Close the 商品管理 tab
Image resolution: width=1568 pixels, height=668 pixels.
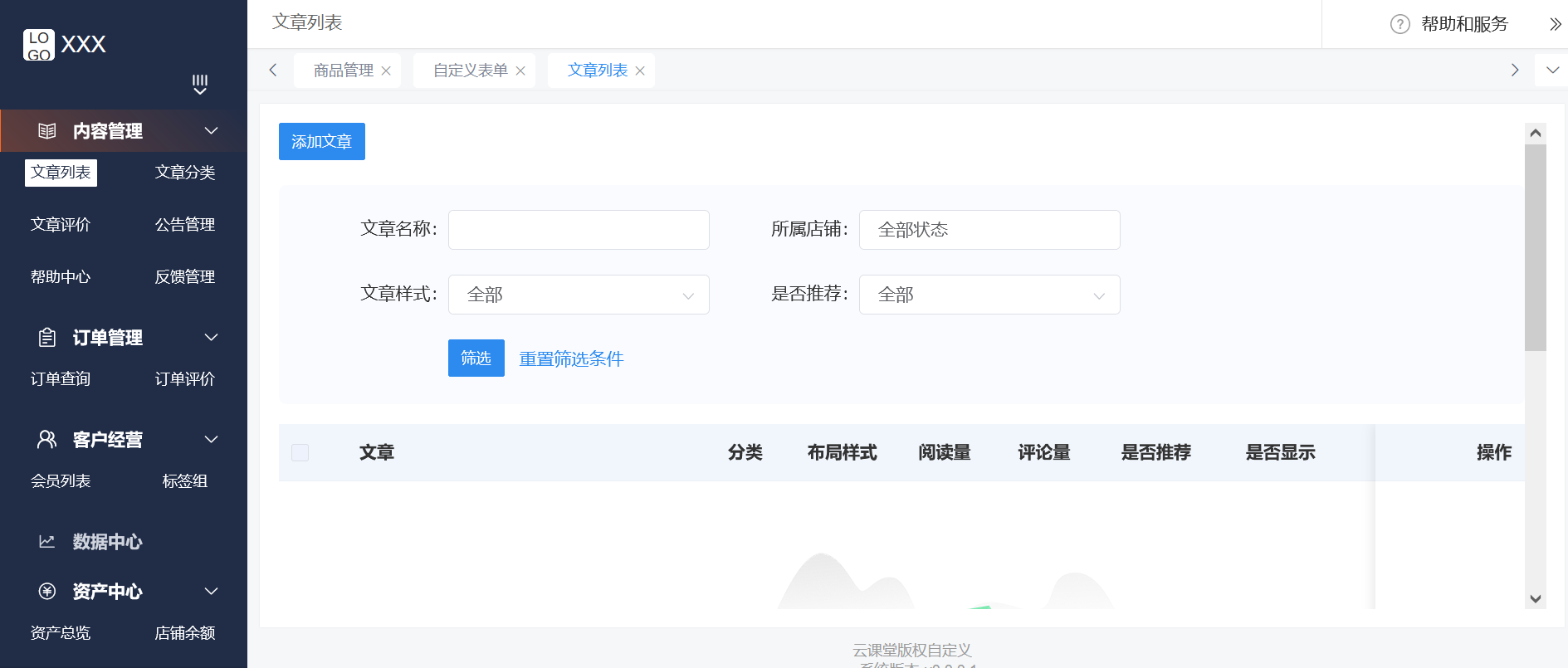(386, 71)
